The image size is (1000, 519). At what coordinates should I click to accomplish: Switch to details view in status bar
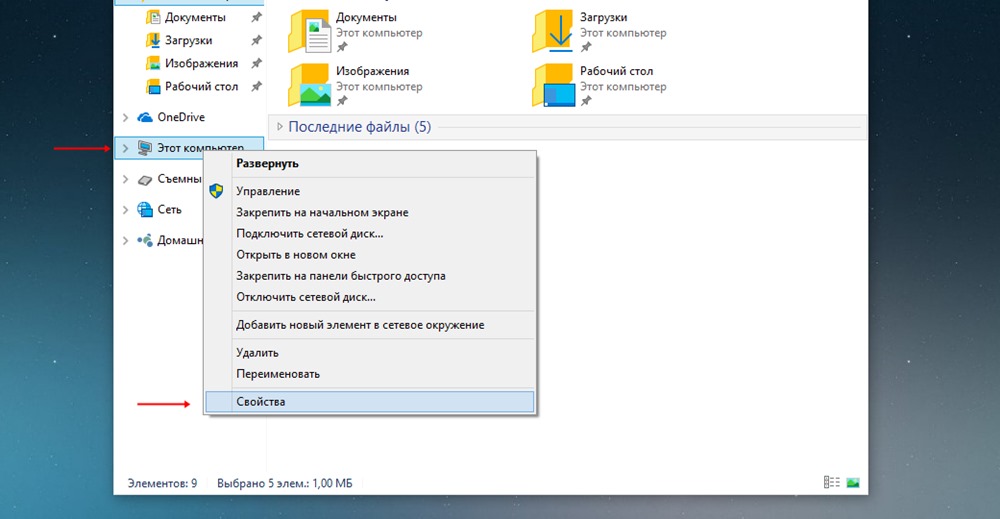832,483
